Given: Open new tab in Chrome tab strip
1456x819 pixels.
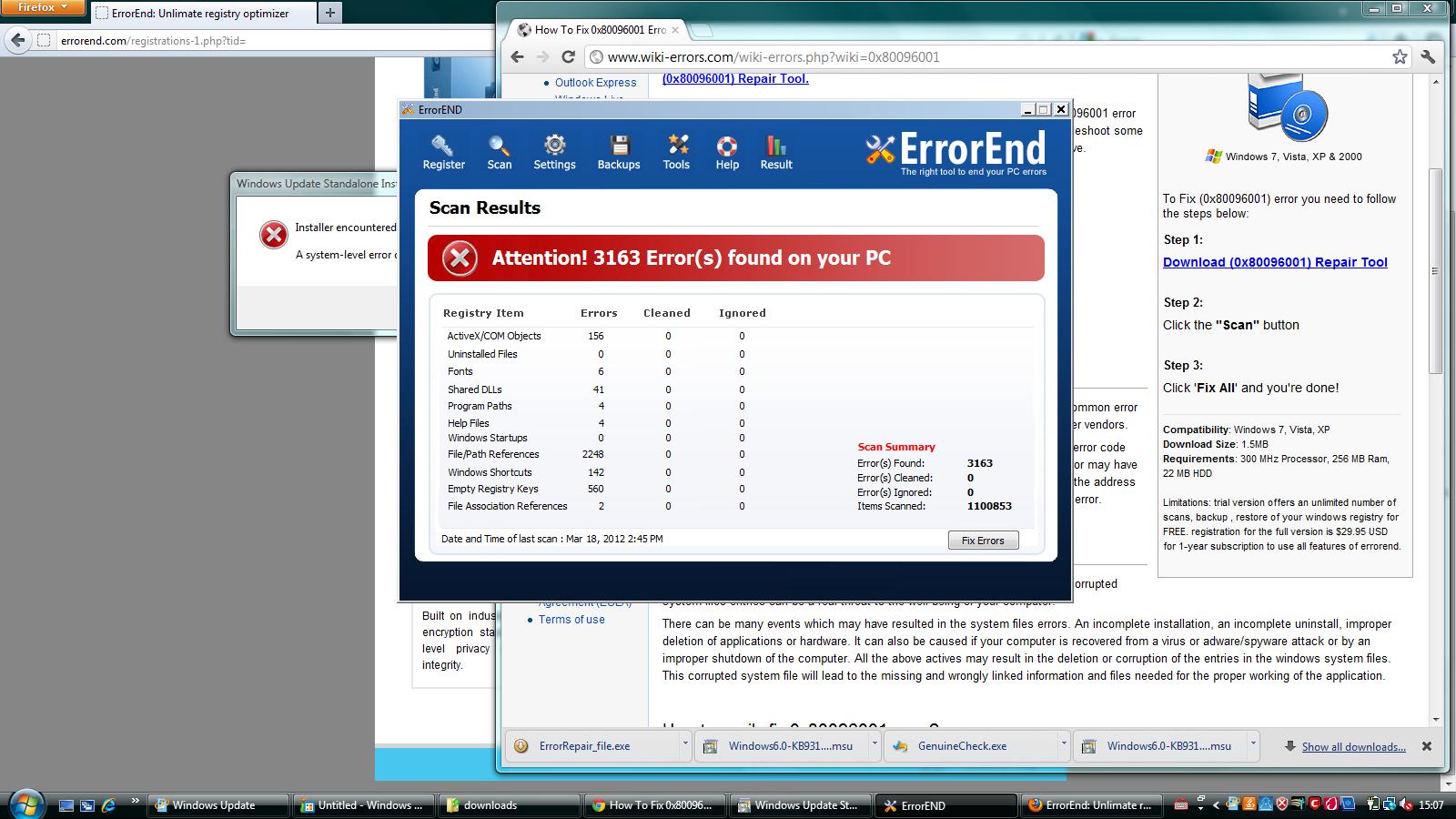Looking at the screenshot, I should pos(699,31).
